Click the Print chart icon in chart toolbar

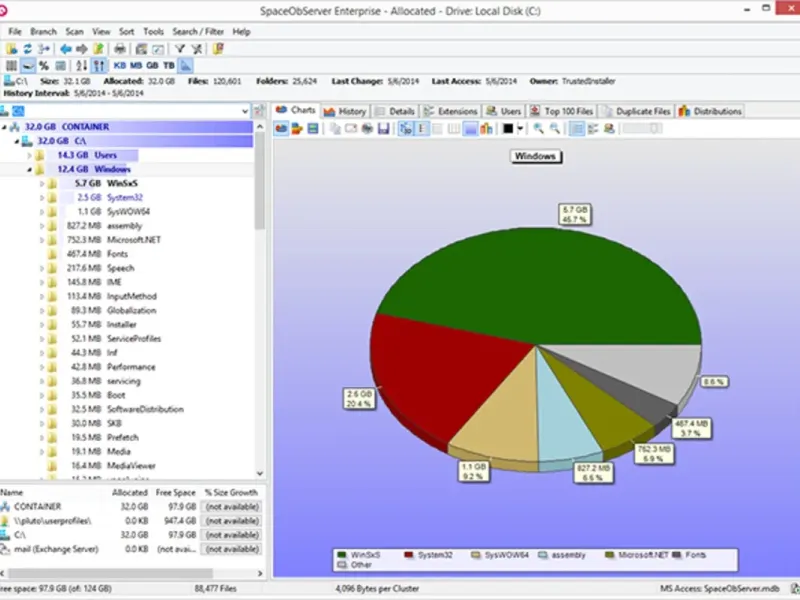[x=368, y=129]
